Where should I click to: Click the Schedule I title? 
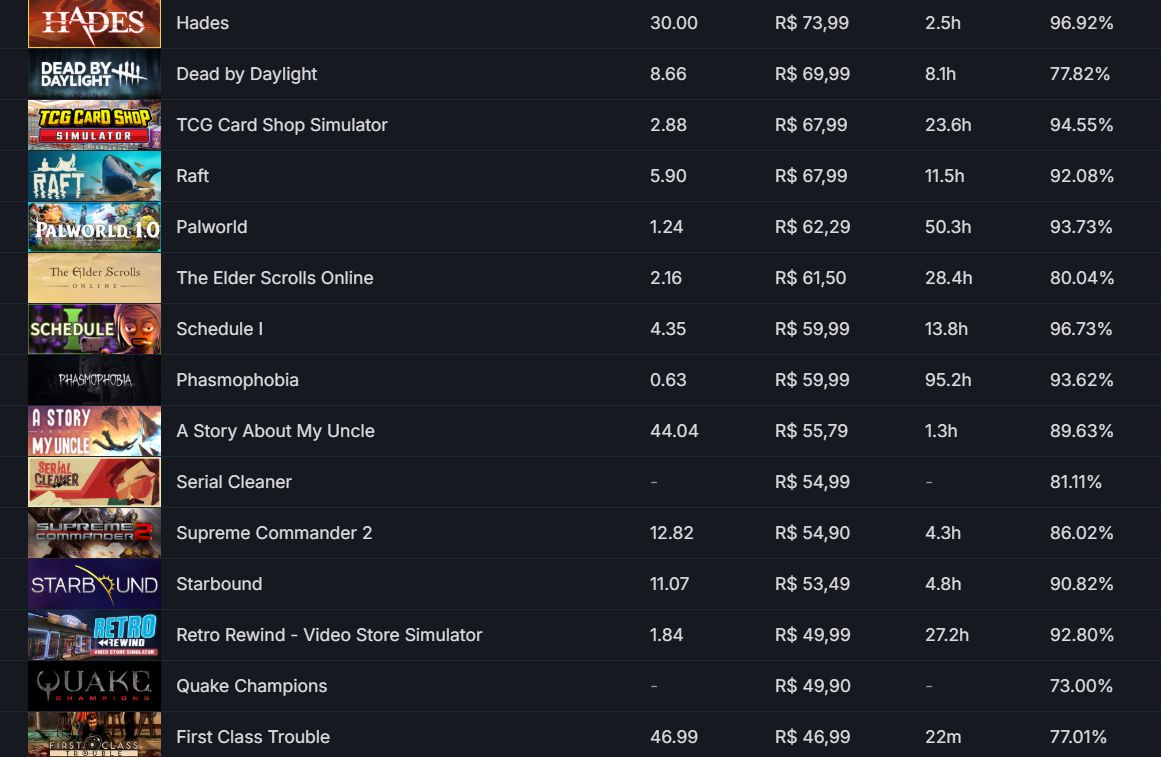click(x=219, y=329)
